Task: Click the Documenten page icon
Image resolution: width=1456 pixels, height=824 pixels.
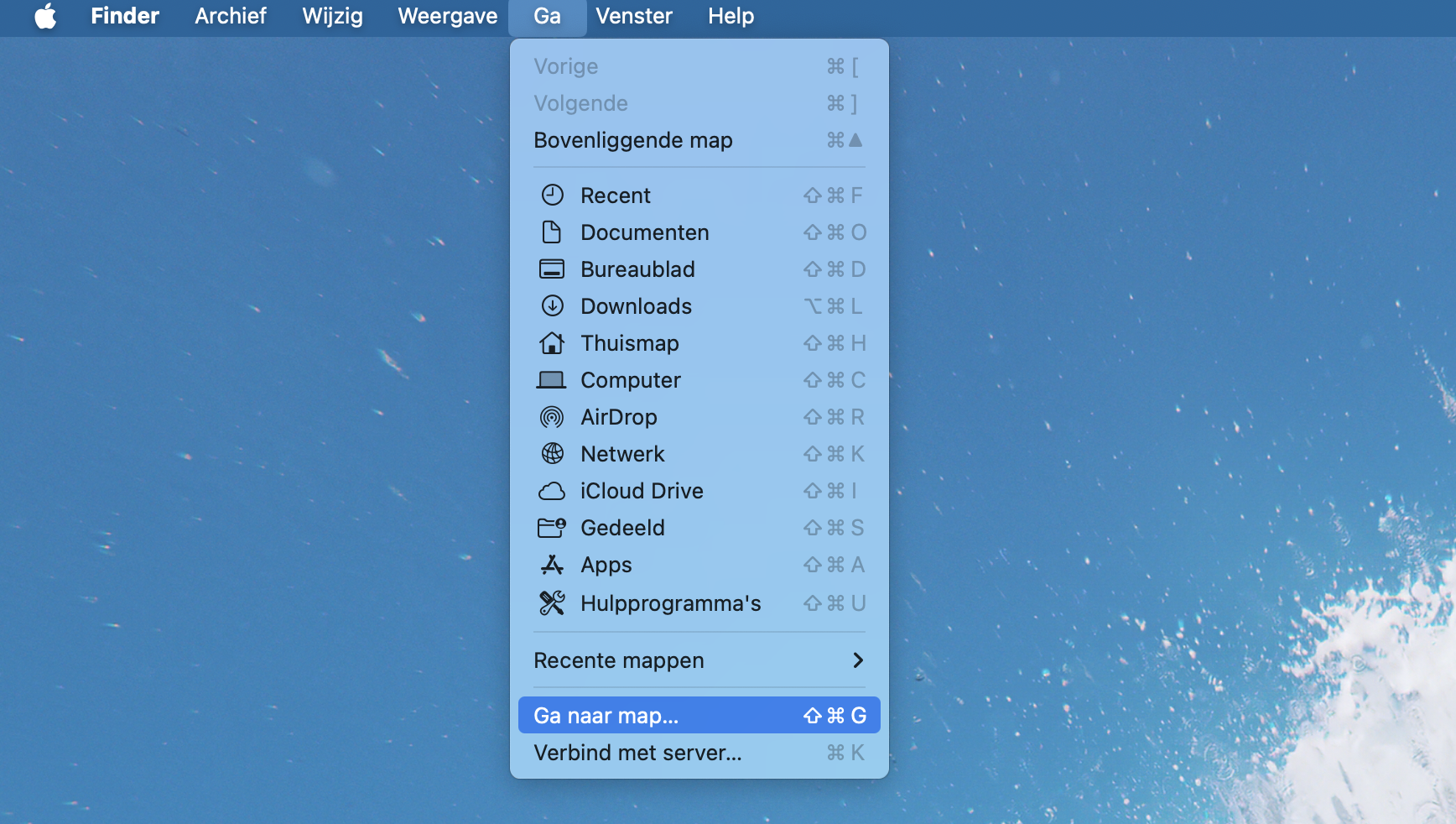Action: pos(552,232)
